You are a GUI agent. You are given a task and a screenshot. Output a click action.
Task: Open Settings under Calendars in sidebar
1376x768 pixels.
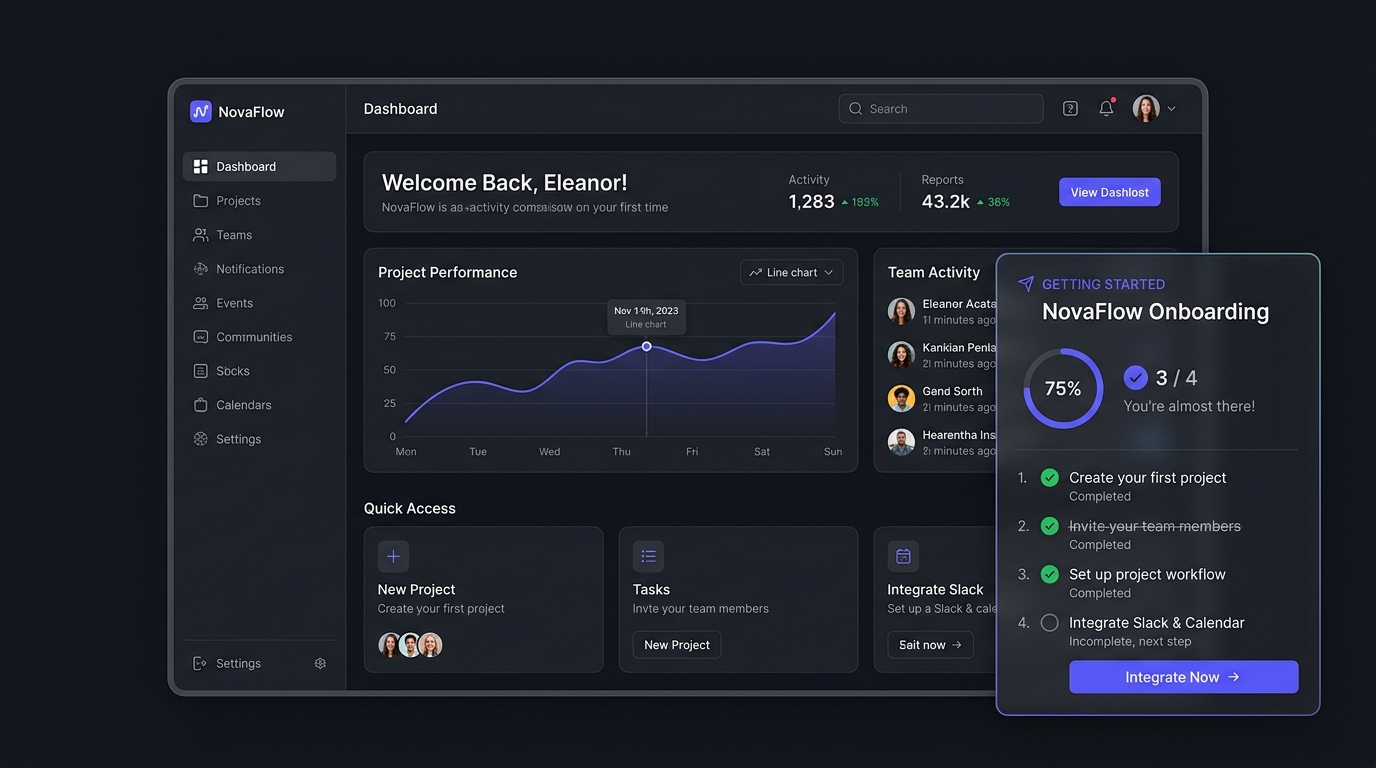click(x=259, y=438)
